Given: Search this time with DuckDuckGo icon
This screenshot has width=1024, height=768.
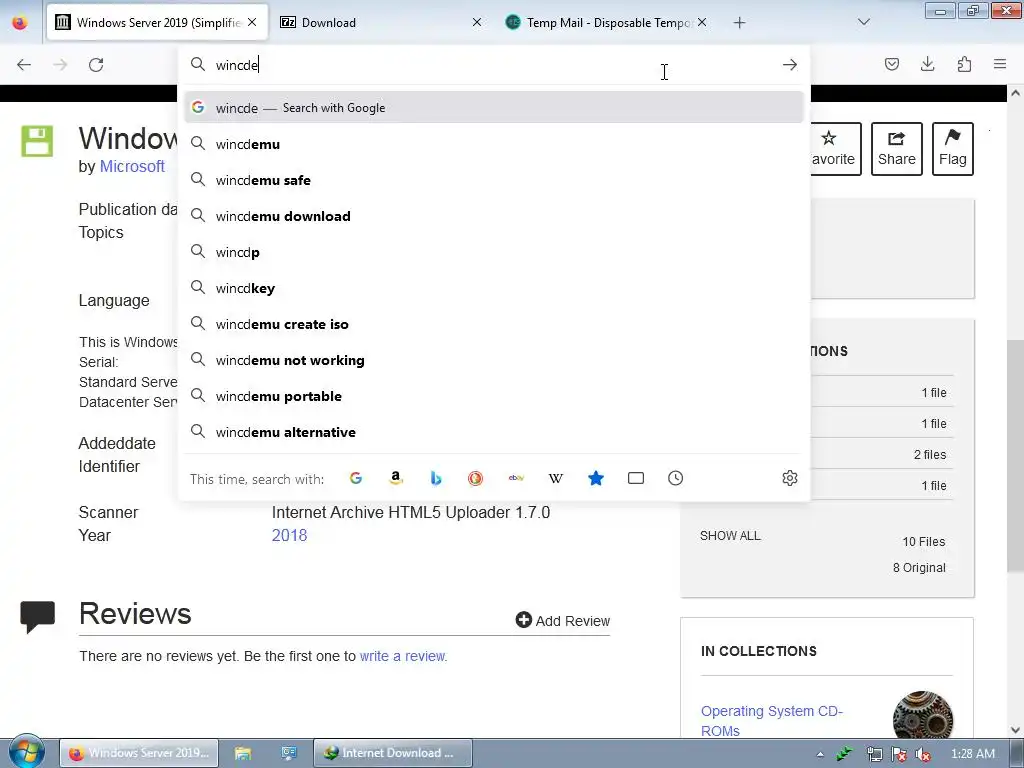Looking at the screenshot, I should [475, 478].
